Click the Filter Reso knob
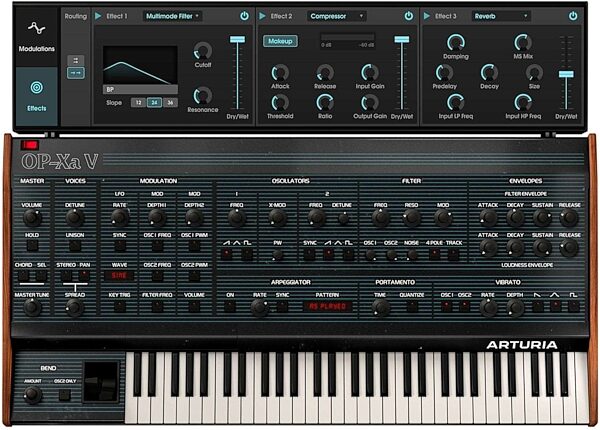Viewport: 600px width, 430px height. pyautogui.click(x=412, y=217)
